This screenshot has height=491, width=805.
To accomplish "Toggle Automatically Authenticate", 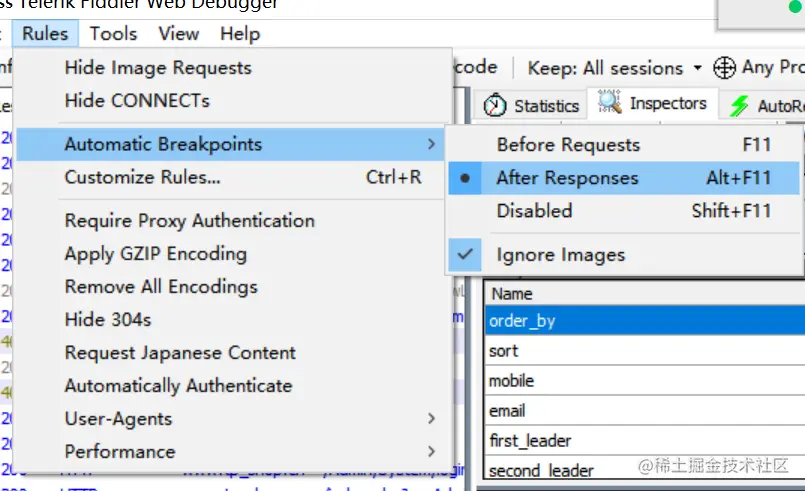I will click(233, 386).
